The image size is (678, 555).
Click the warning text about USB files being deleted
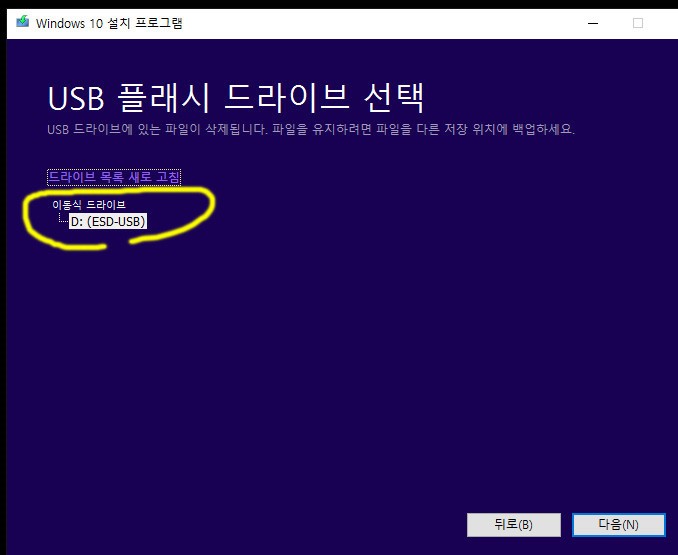click(311, 129)
